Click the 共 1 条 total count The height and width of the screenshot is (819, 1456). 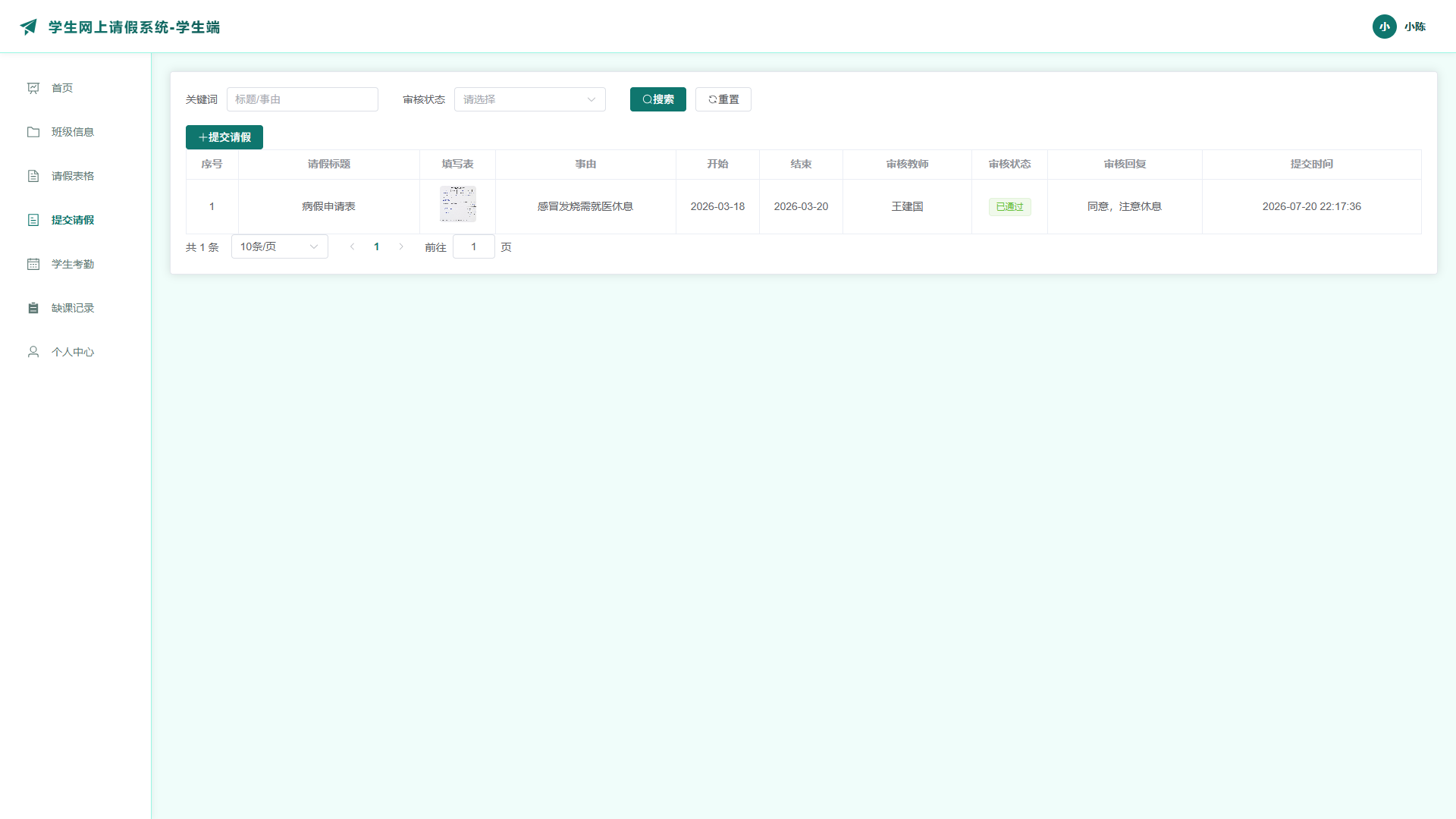202,247
